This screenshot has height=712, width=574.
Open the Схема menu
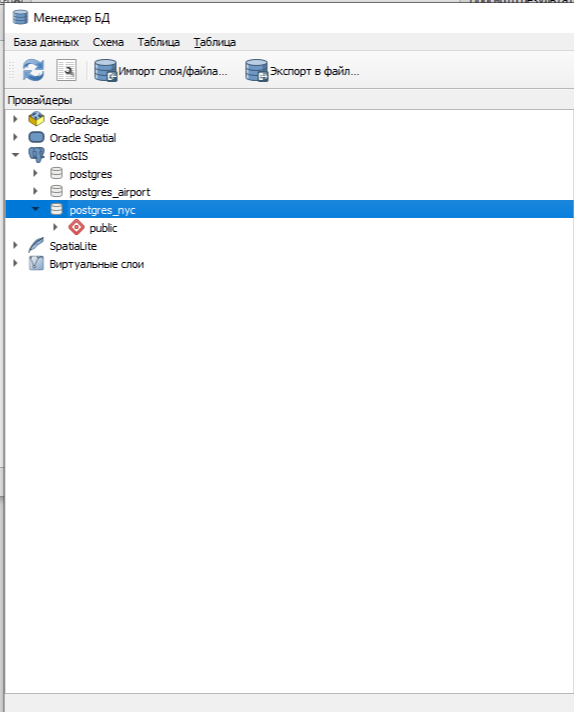(x=108, y=42)
